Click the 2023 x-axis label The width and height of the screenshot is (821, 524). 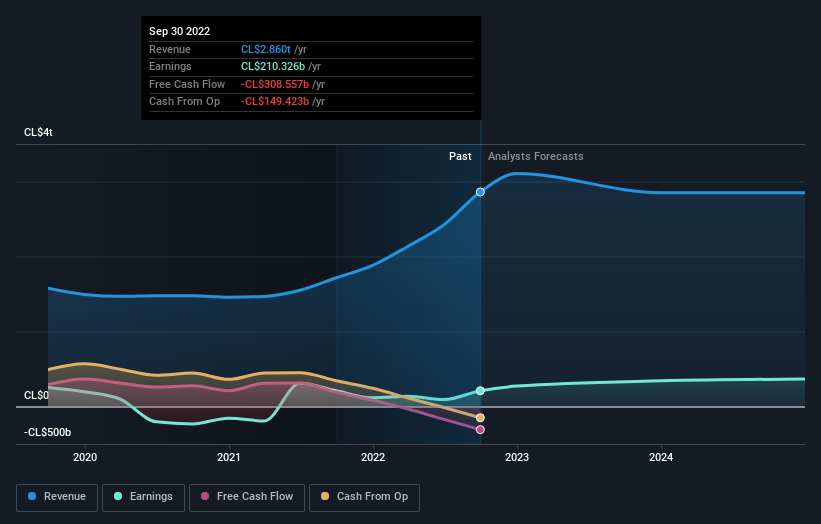pos(517,457)
